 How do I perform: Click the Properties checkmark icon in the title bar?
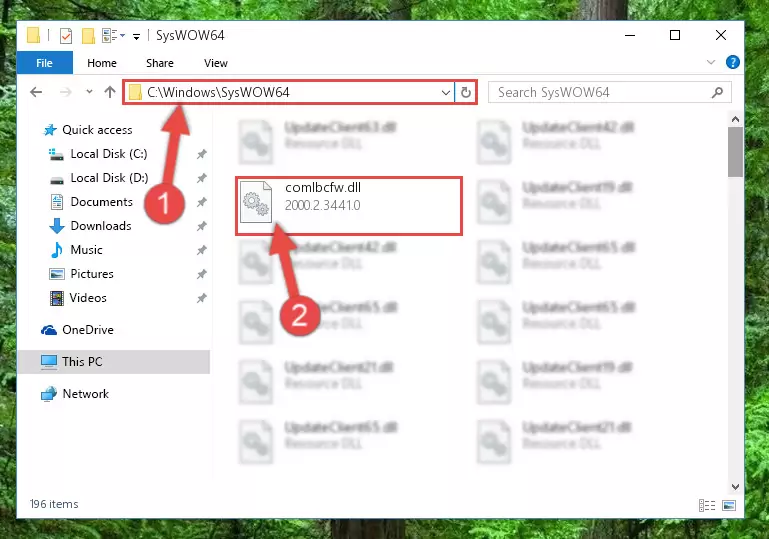(x=66, y=36)
